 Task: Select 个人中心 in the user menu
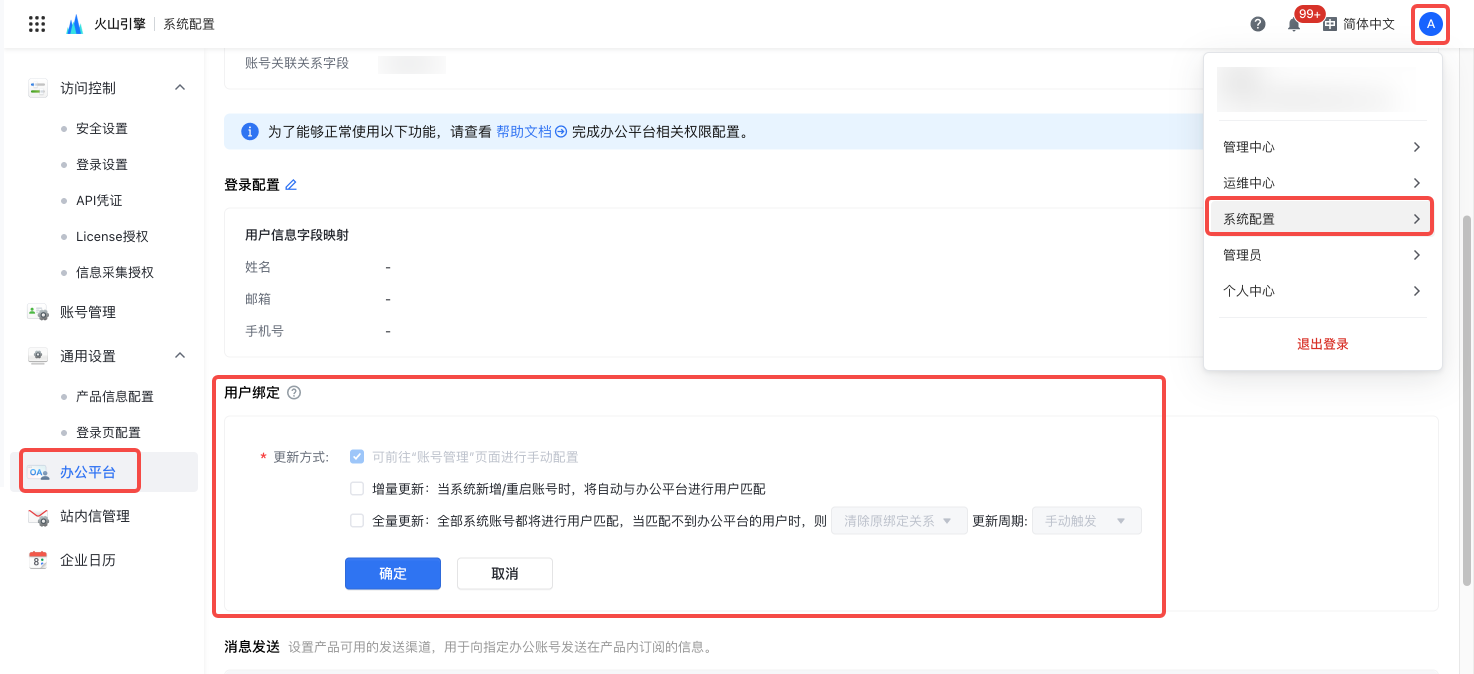(x=1322, y=291)
